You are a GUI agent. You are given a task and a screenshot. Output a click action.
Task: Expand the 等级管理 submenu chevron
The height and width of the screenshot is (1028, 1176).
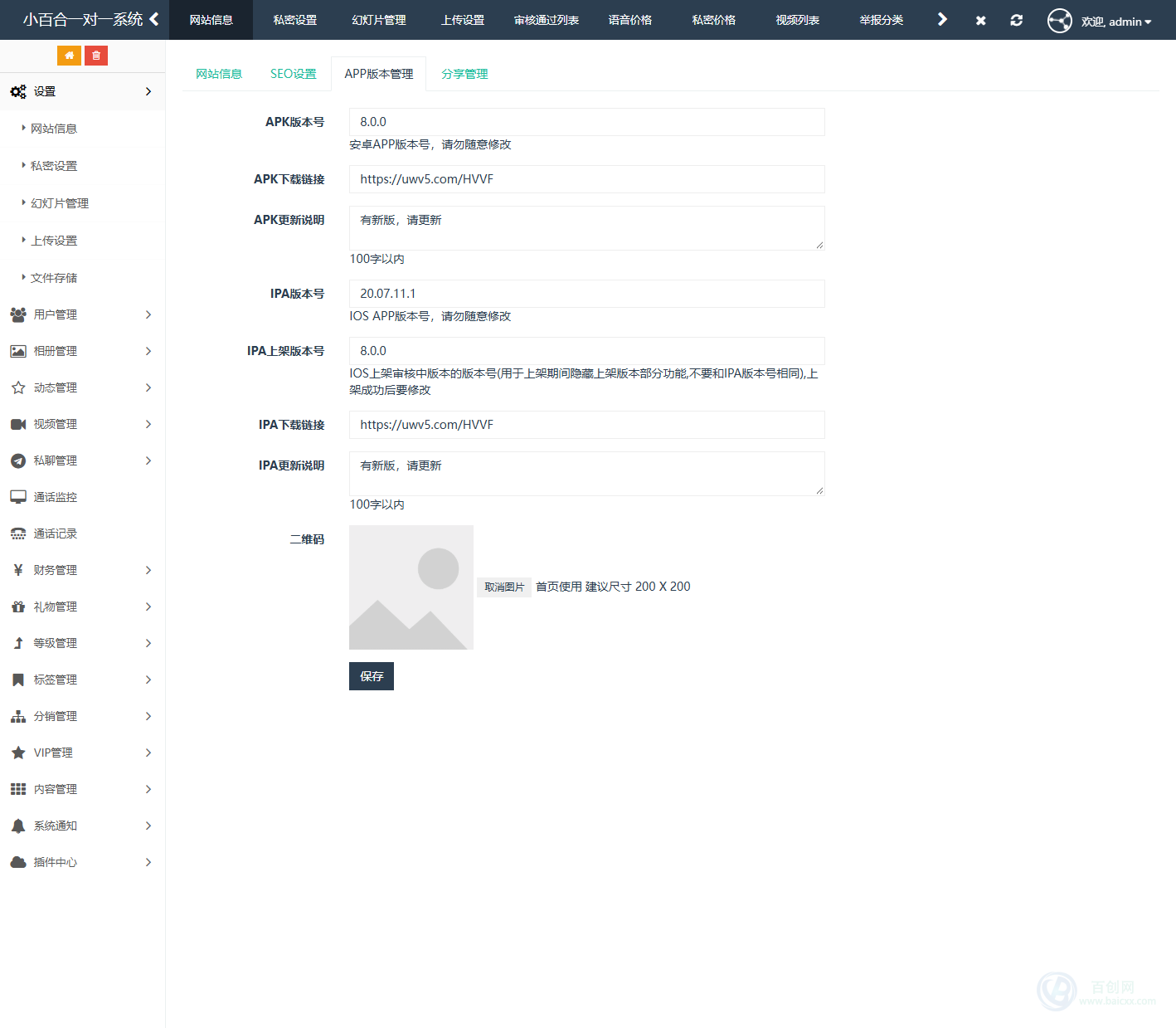pos(148,643)
